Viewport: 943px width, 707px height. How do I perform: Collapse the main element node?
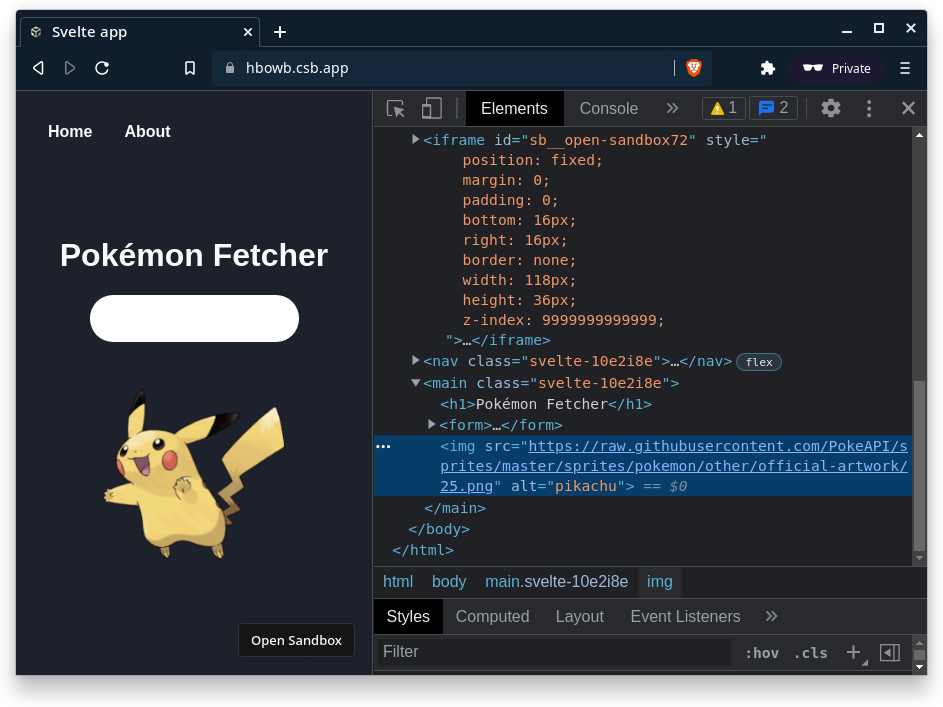(x=415, y=382)
